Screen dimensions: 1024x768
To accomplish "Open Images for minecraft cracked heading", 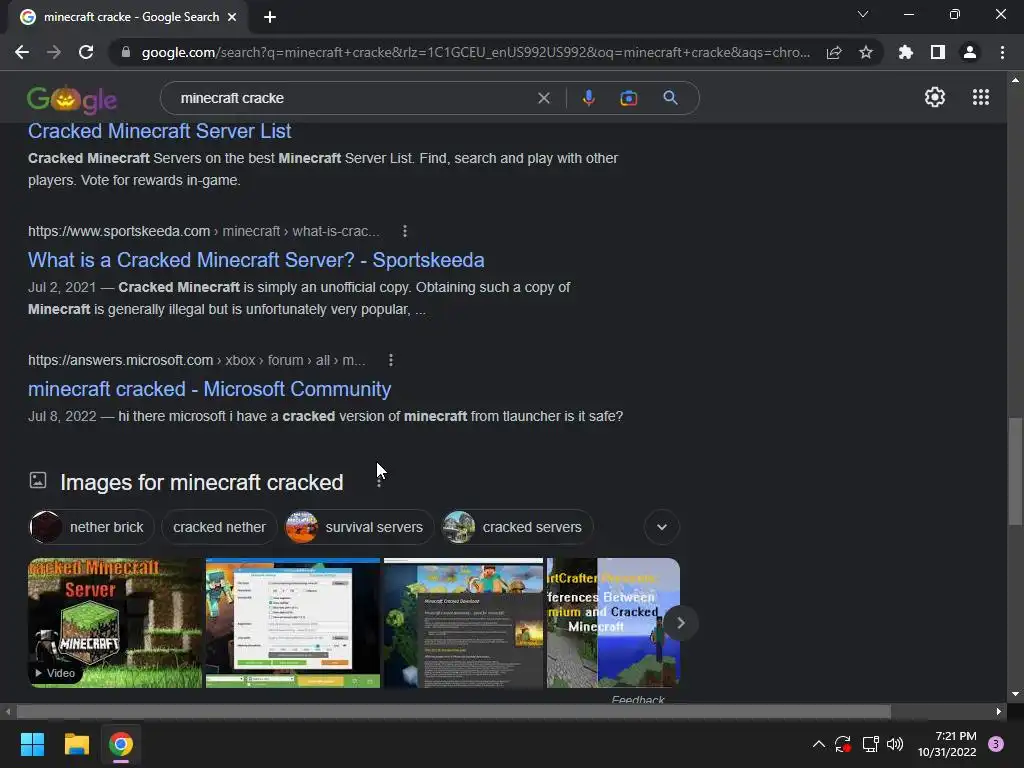I will [201, 483].
